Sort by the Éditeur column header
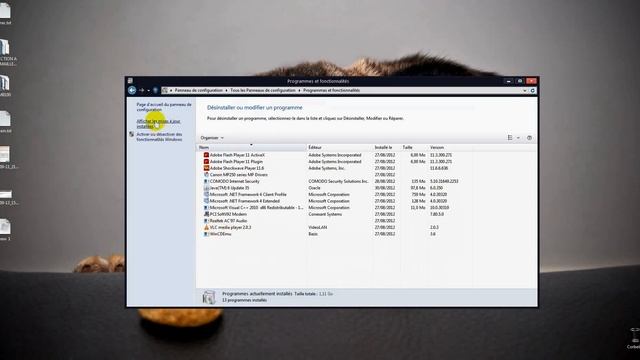Screen dimensions: 640x360 click(x=339, y=147)
